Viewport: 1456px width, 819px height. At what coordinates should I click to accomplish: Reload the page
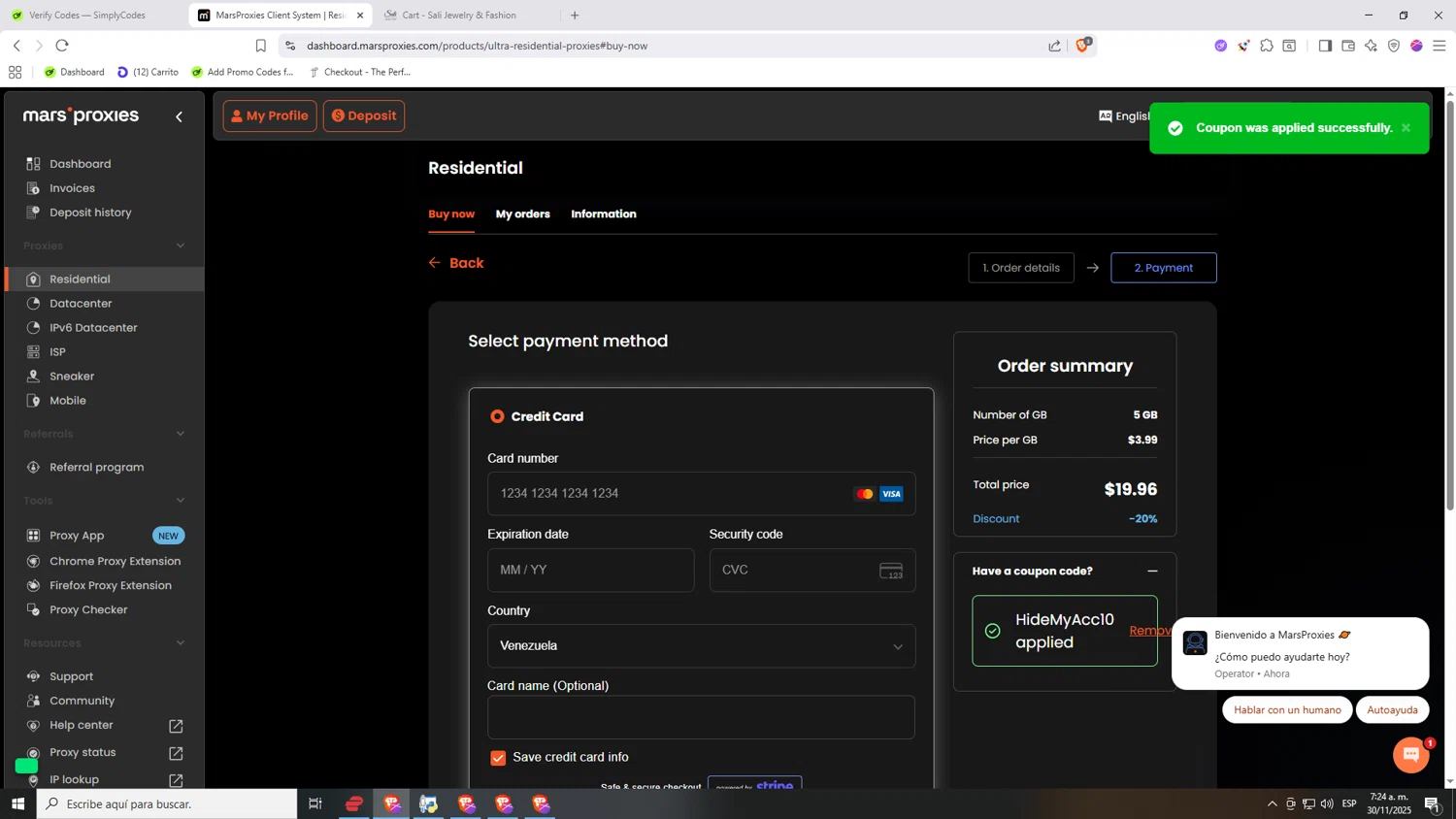pyautogui.click(x=62, y=46)
